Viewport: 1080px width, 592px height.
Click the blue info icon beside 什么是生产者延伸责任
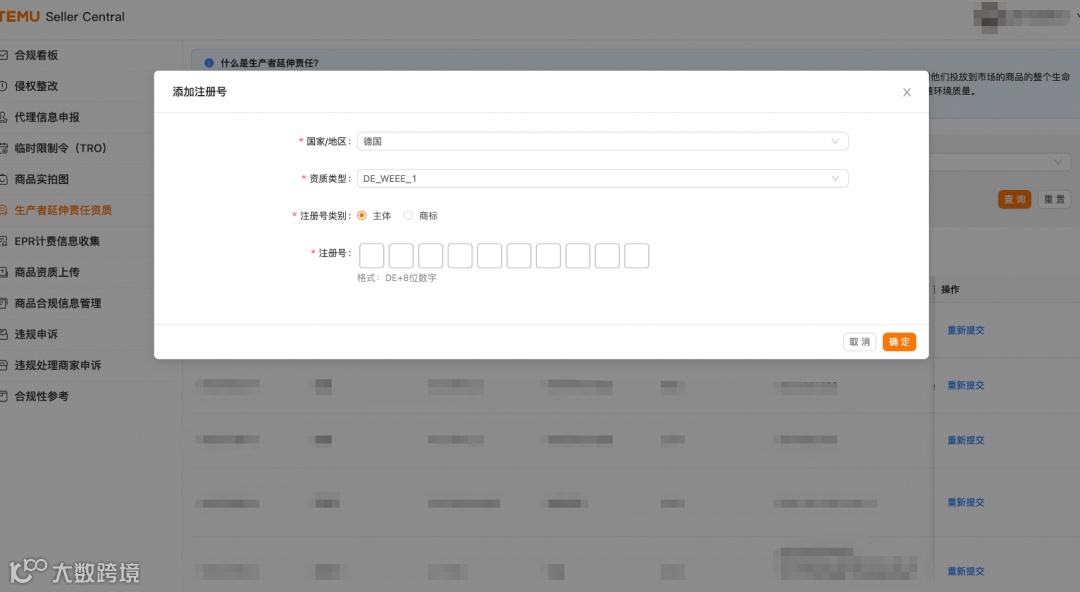pos(209,63)
